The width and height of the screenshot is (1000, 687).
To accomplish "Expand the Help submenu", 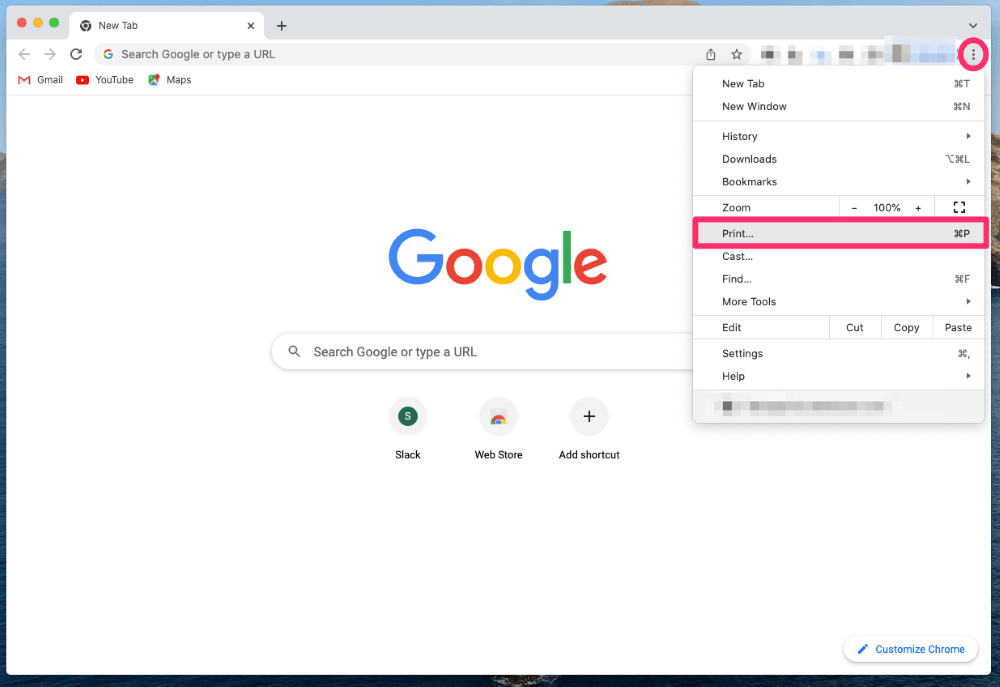I will point(838,376).
